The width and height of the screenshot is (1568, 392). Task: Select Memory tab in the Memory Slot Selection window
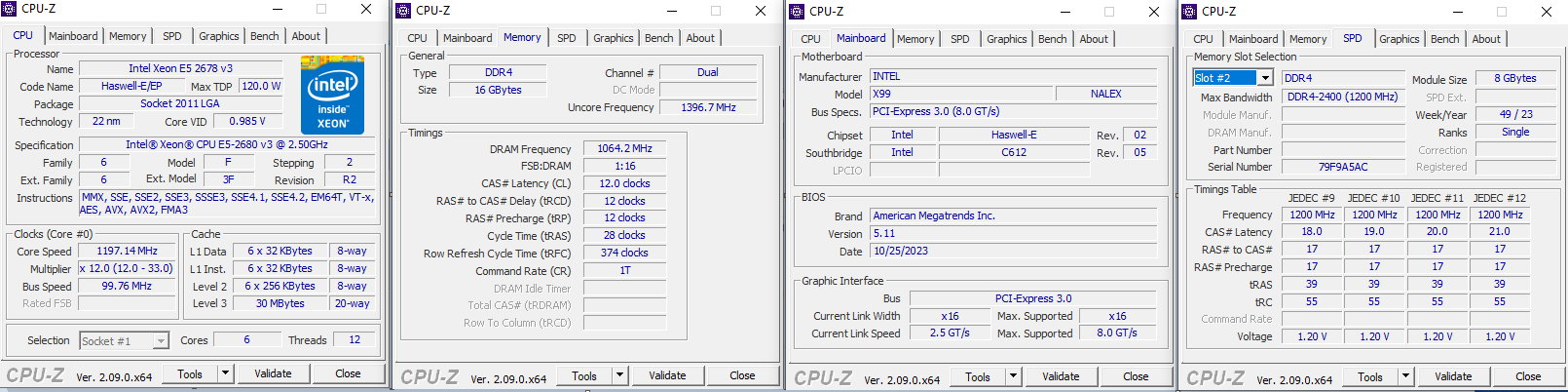point(1308,39)
